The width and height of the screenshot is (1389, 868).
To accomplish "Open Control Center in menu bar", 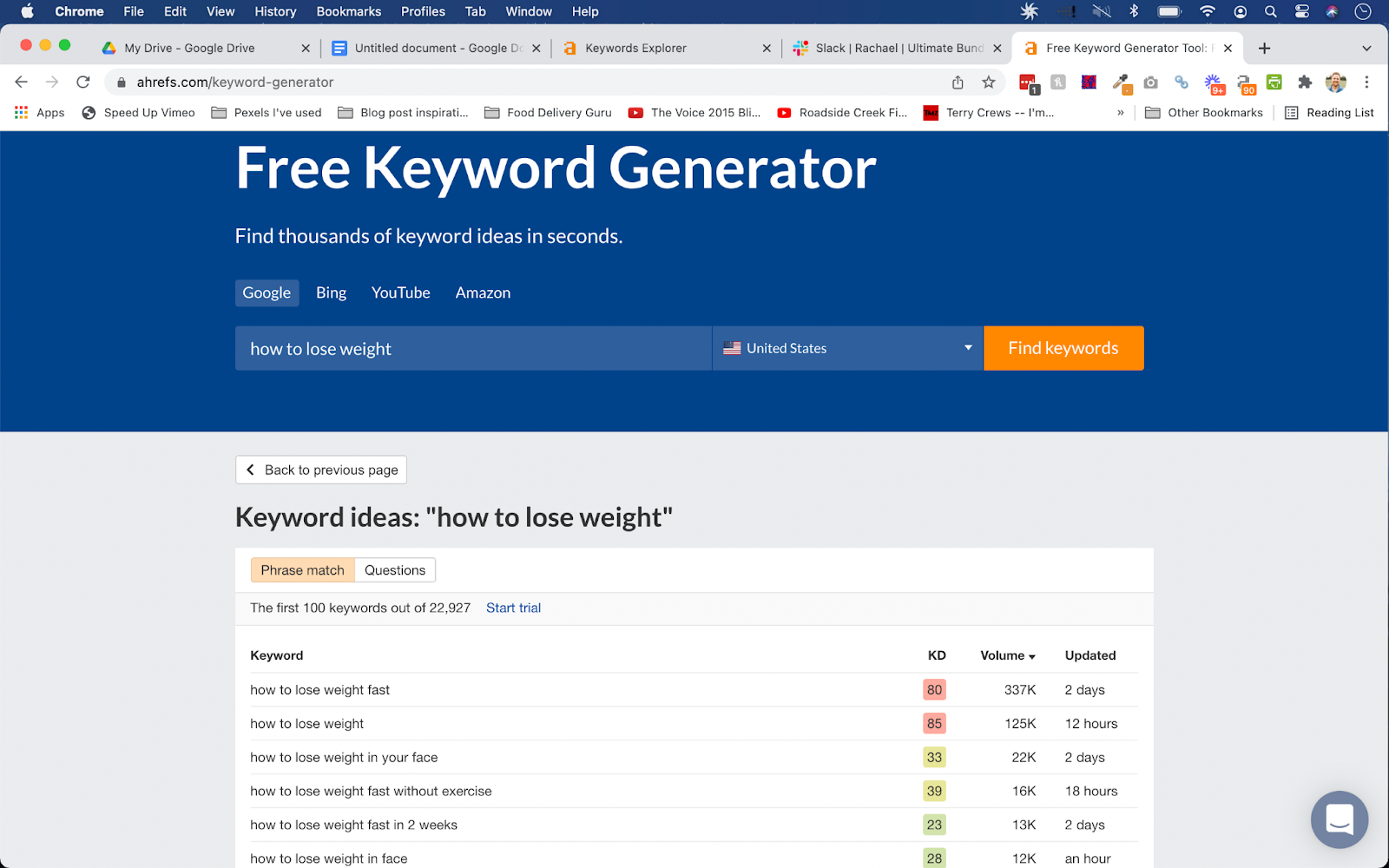I will click(x=1301, y=11).
